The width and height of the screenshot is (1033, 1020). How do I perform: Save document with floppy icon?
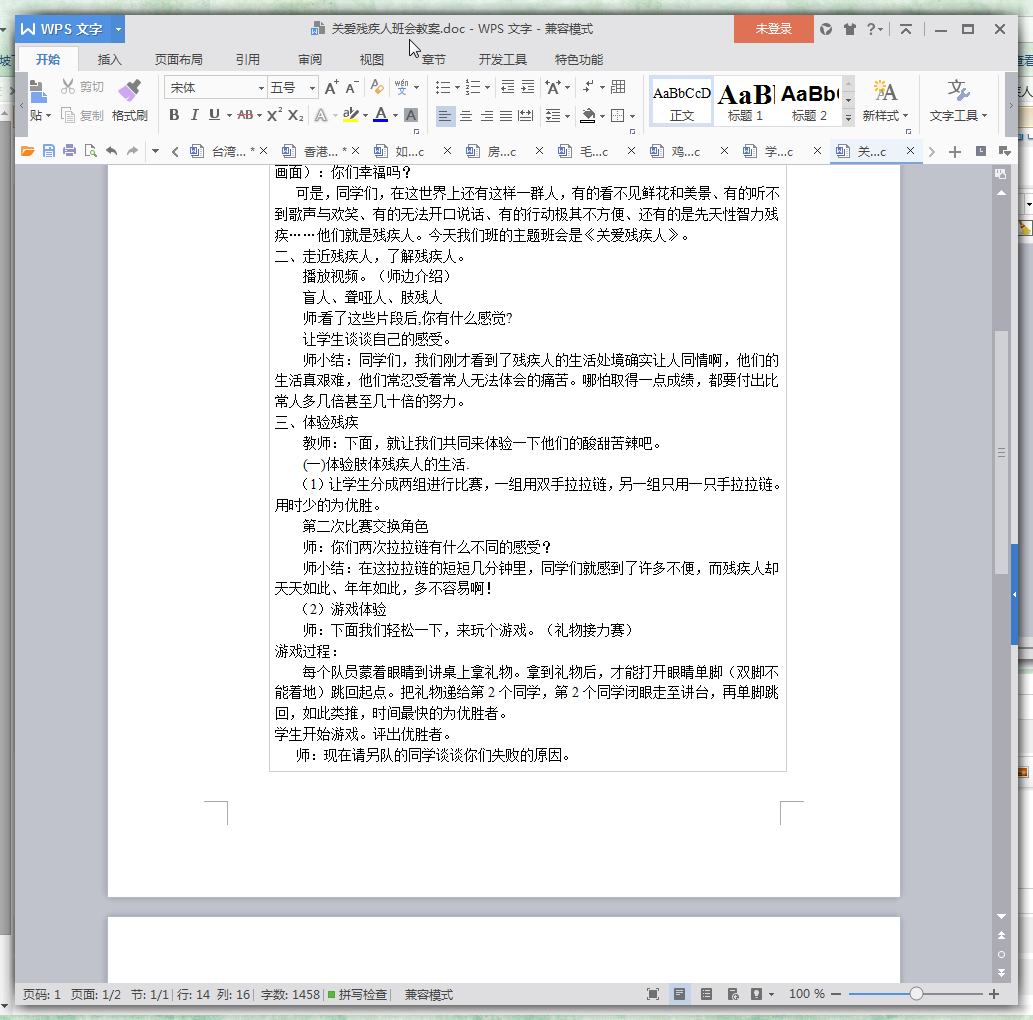click(49, 151)
